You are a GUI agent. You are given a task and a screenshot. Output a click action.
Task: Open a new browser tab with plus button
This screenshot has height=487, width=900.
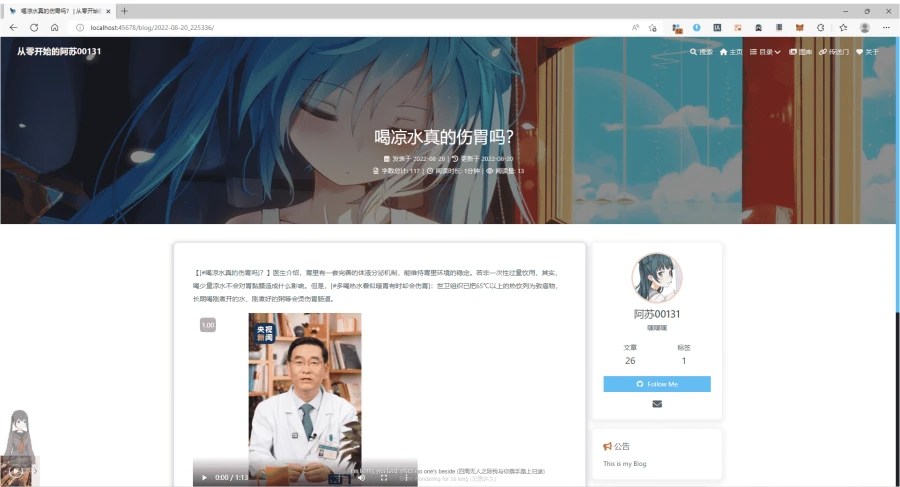pos(124,11)
